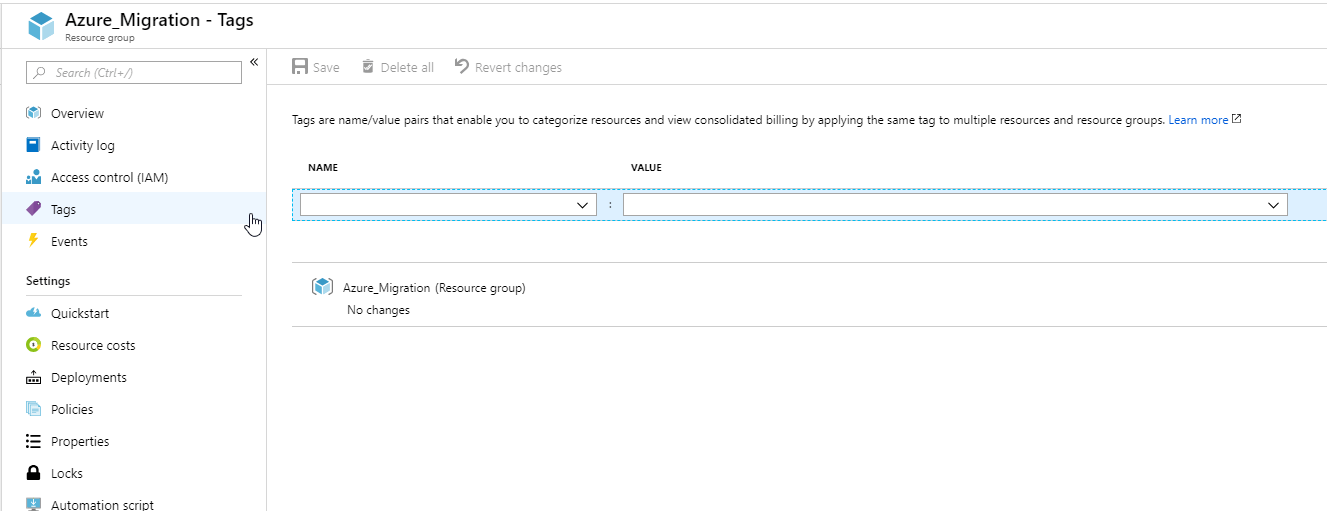Viewport: 1327px width, 511px height.
Task: Click the Overview cube icon in sidebar
Action: (x=33, y=113)
